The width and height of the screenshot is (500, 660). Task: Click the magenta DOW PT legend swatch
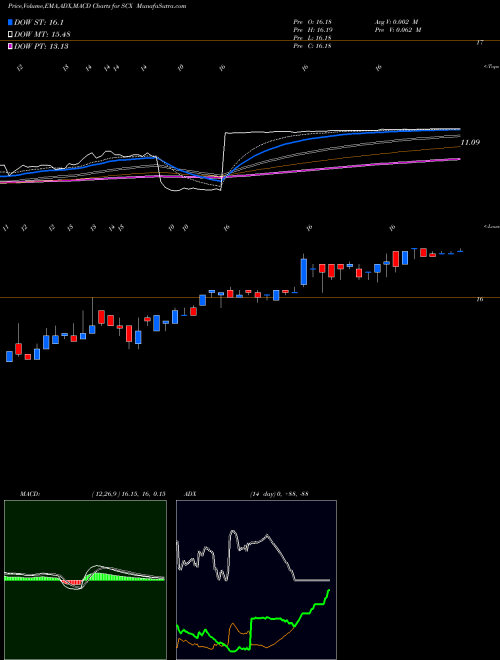pyautogui.click(x=11, y=46)
